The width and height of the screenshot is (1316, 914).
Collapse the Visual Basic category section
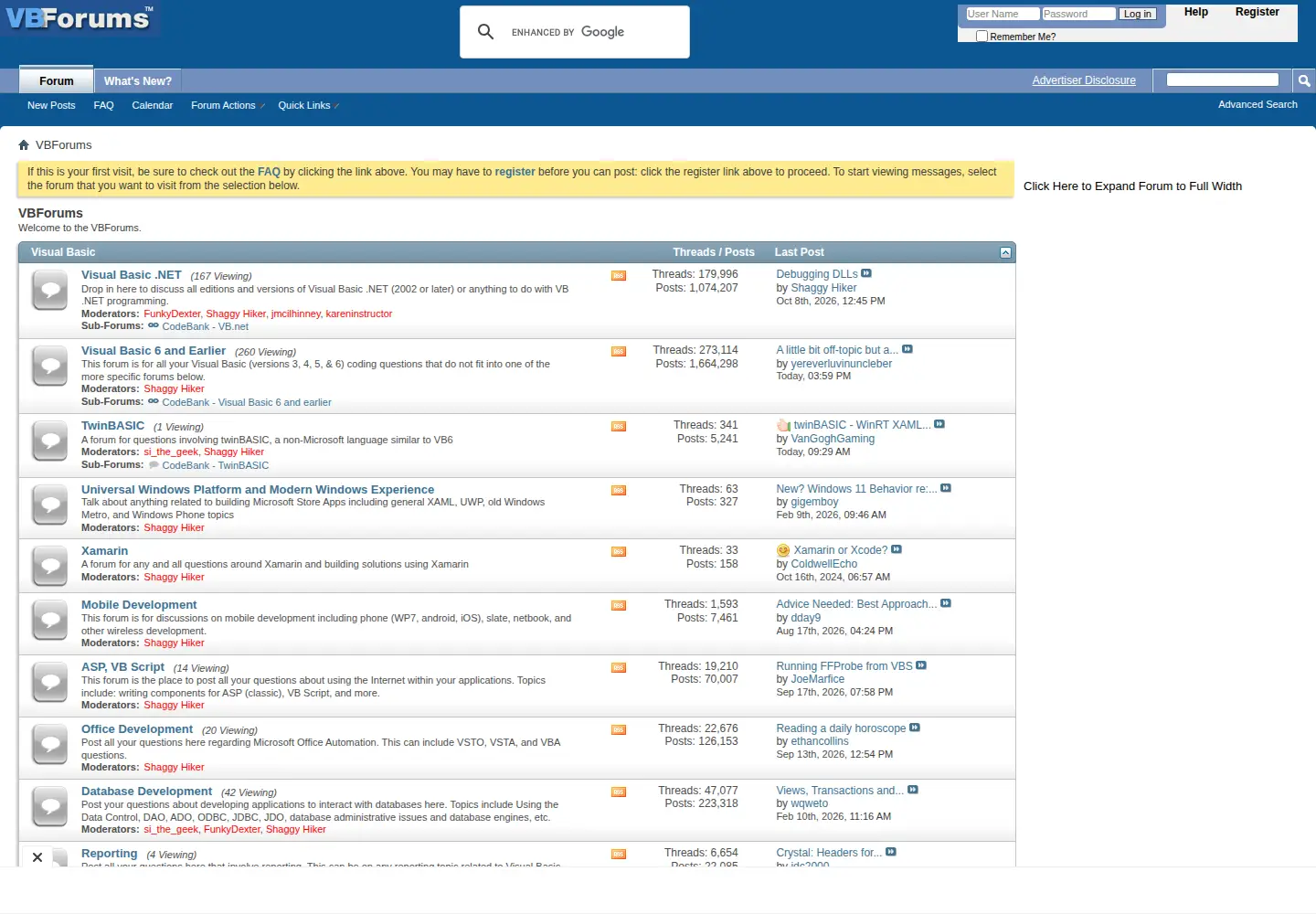point(1005,252)
